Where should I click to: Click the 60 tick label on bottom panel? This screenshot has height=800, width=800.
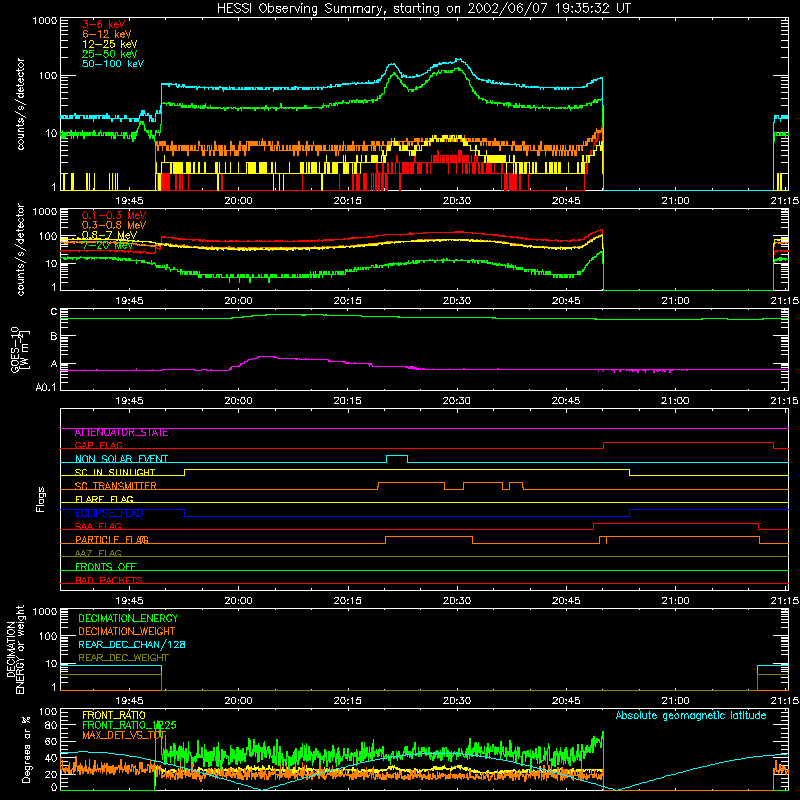[x=51, y=741]
